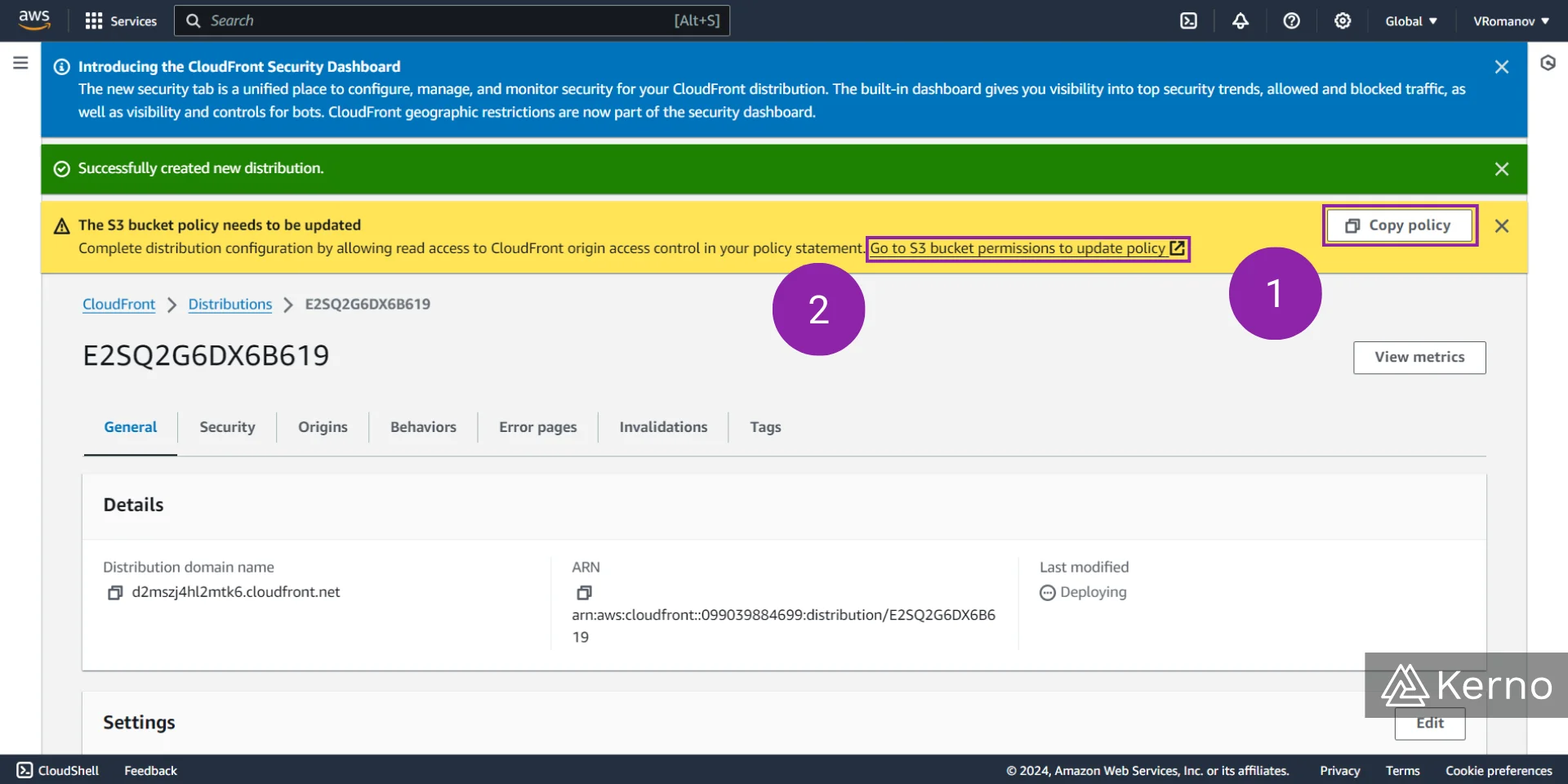Click the Settings section heading
The height and width of the screenshot is (784, 1568).
click(139, 723)
